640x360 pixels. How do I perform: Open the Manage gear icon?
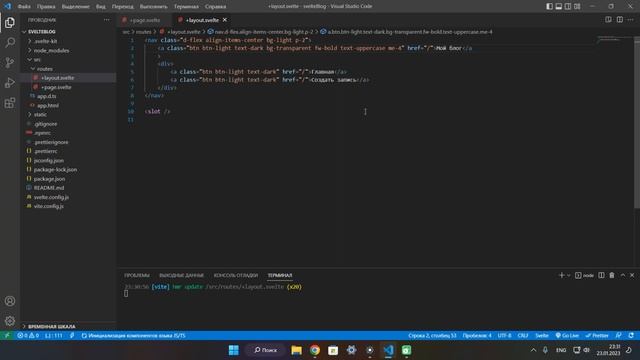click(x=10, y=321)
